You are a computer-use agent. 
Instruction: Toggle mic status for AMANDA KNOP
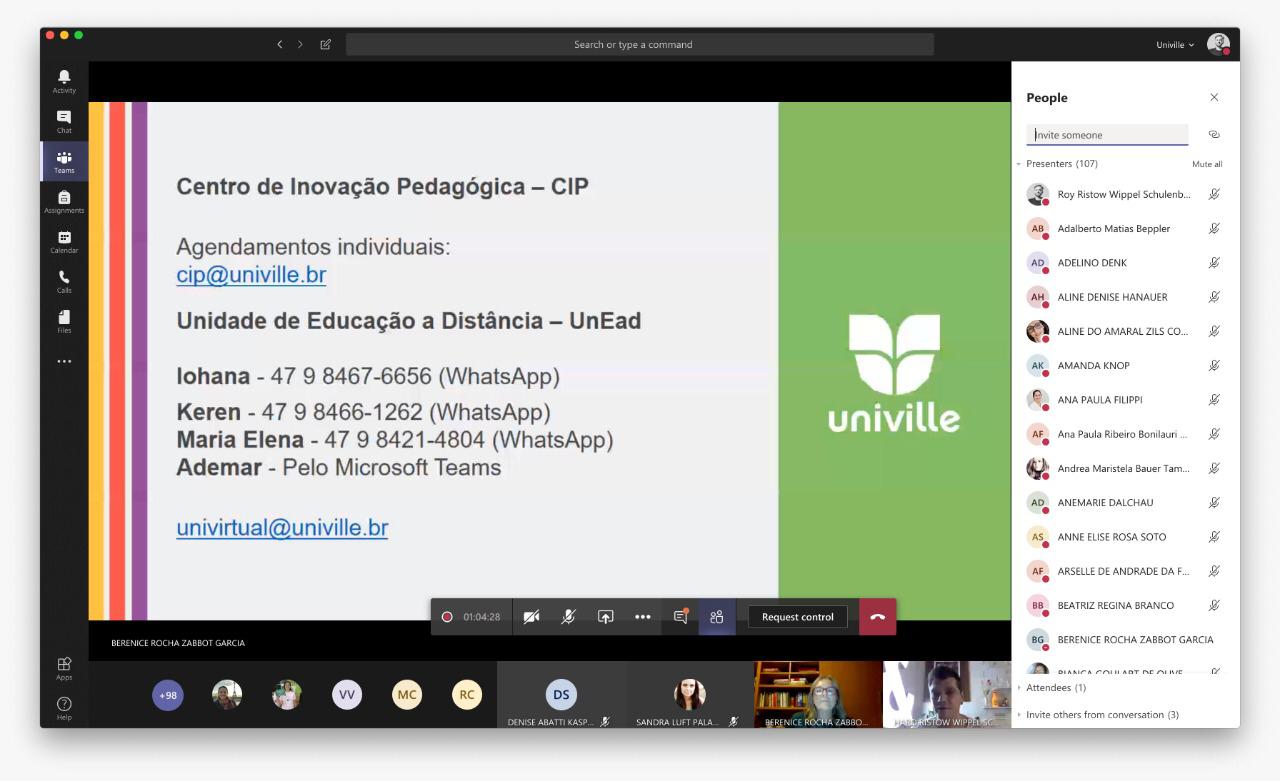point(1214,366)
